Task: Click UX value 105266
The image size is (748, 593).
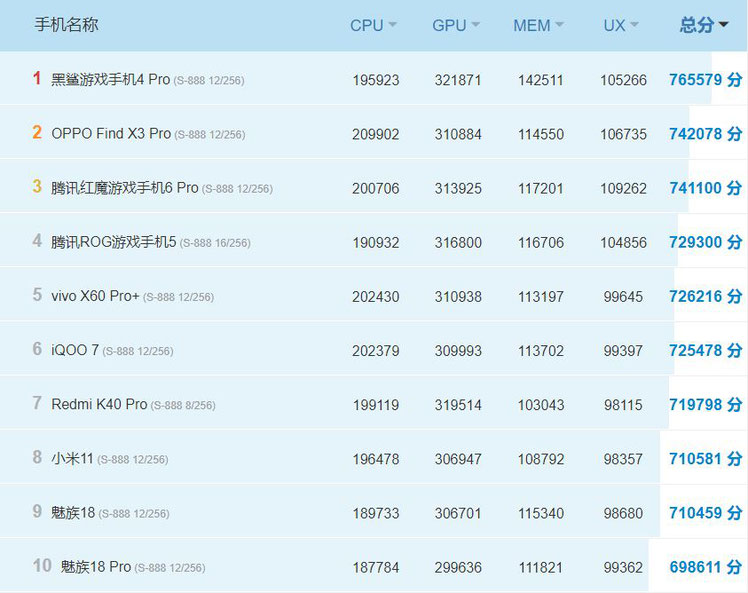Action: (x=623, y=80)
